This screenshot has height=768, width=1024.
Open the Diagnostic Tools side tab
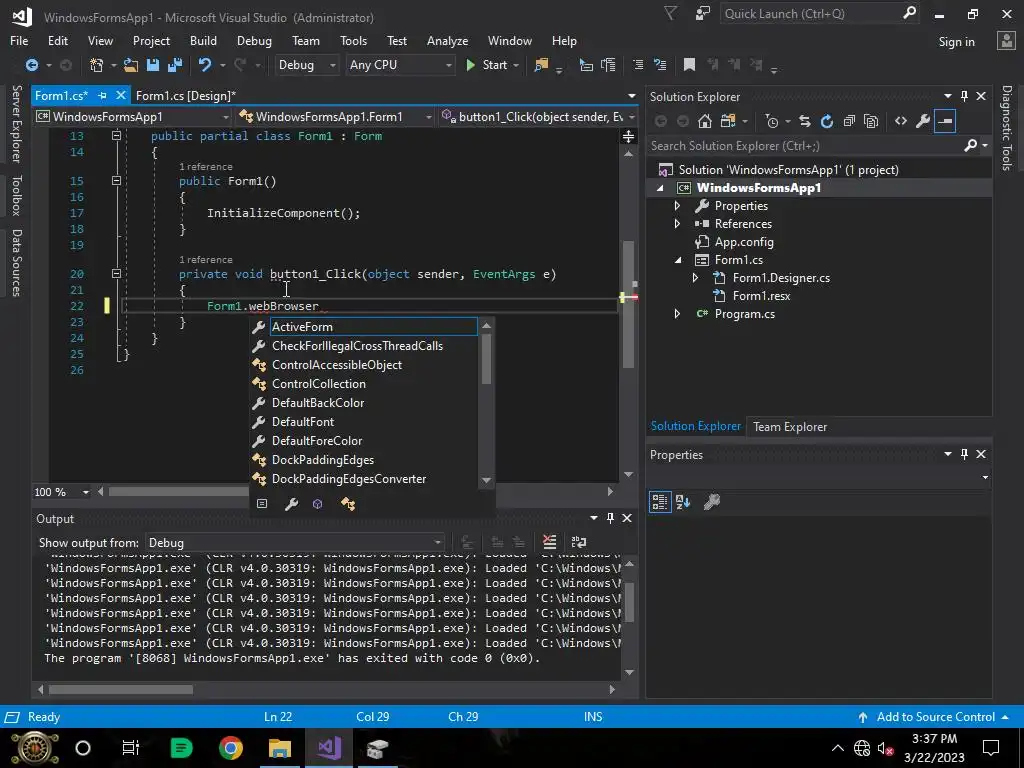[1007, 128]
